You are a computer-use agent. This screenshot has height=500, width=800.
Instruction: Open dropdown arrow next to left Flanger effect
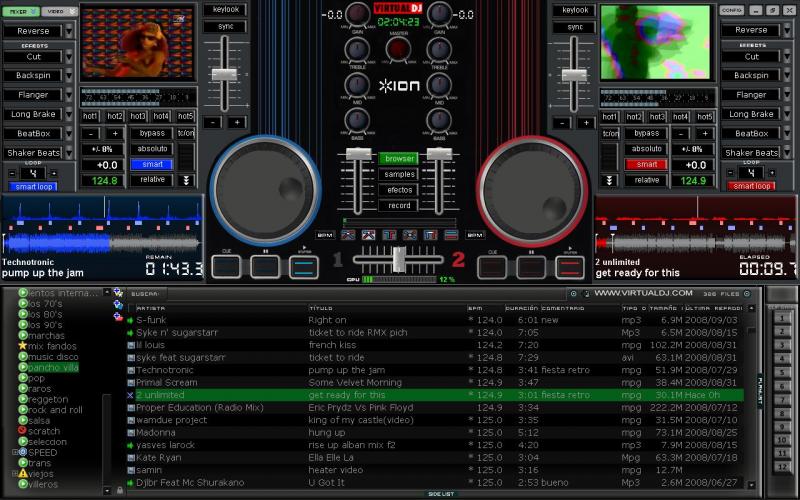point(69,95)
